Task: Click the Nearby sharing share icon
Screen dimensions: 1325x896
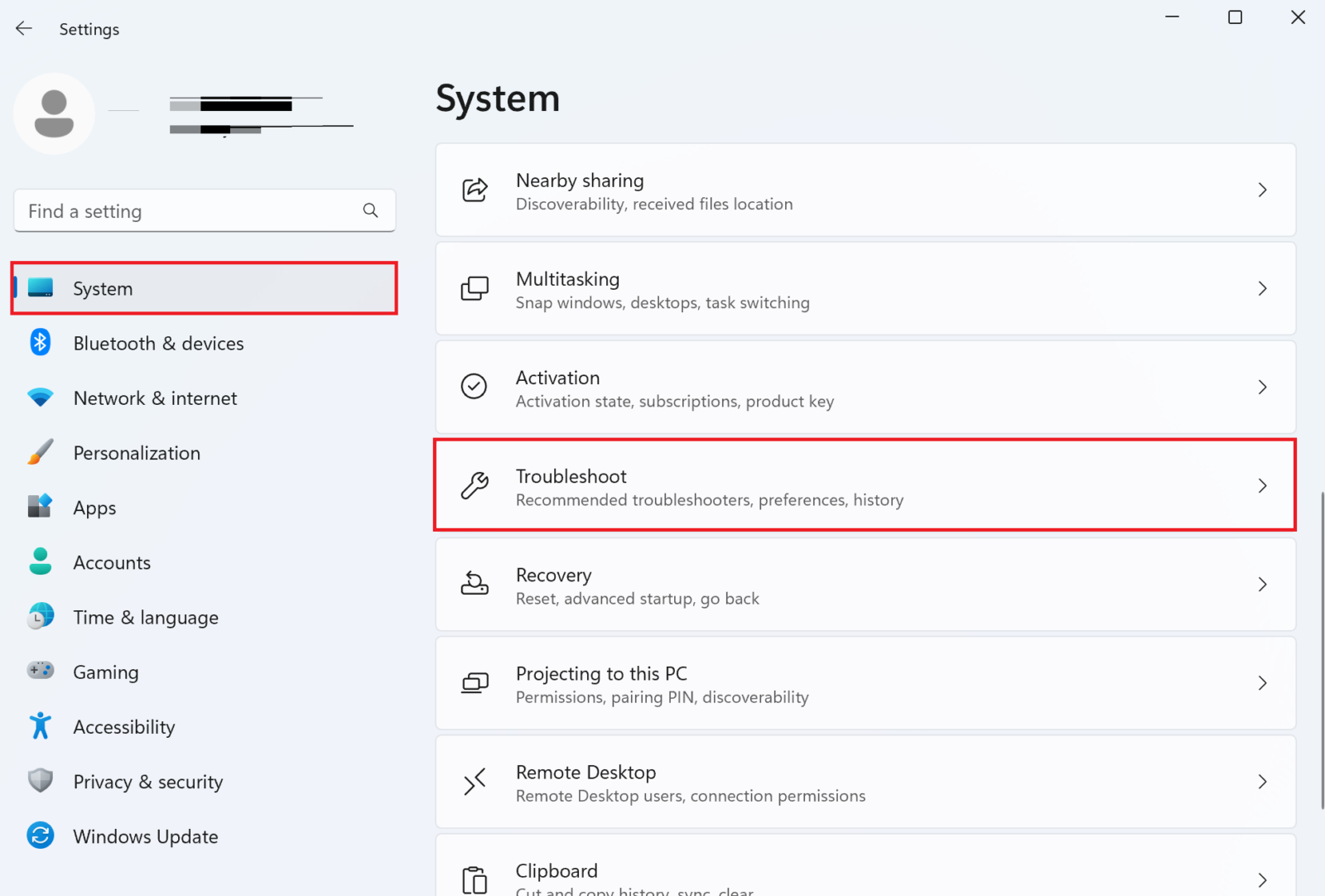Action: coord(474,190)
